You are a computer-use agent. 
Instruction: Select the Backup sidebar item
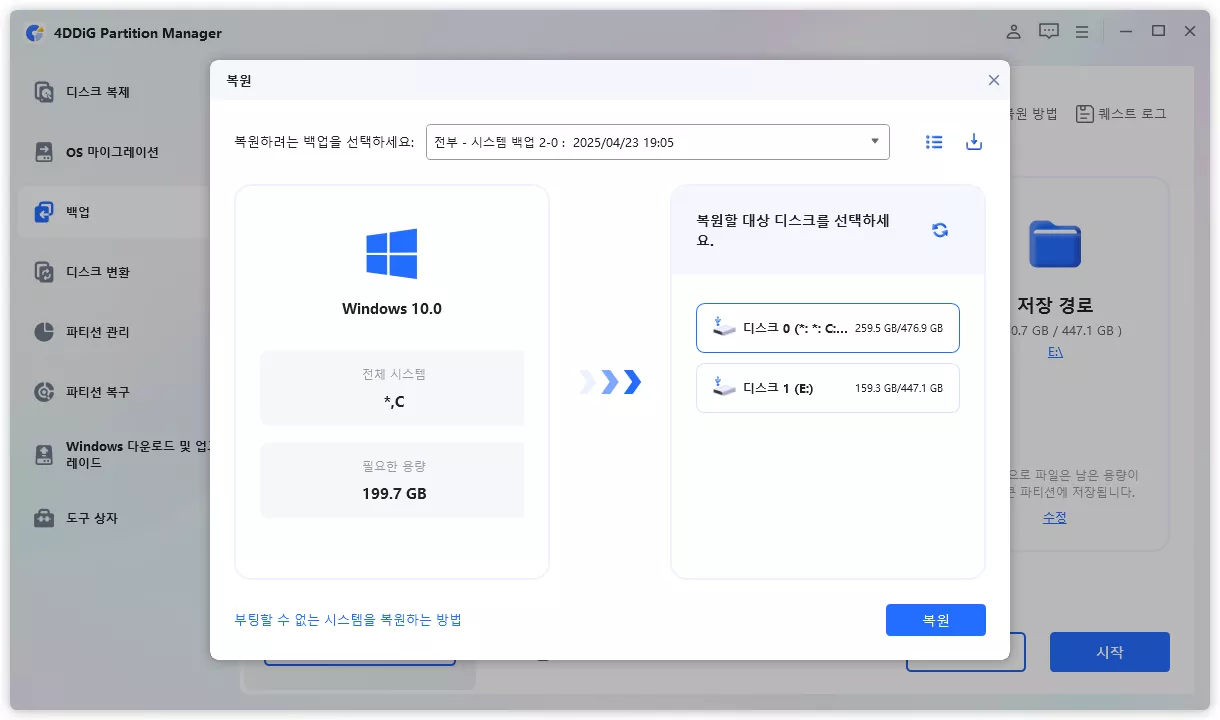pyautogui.click(x=115, y=212)
